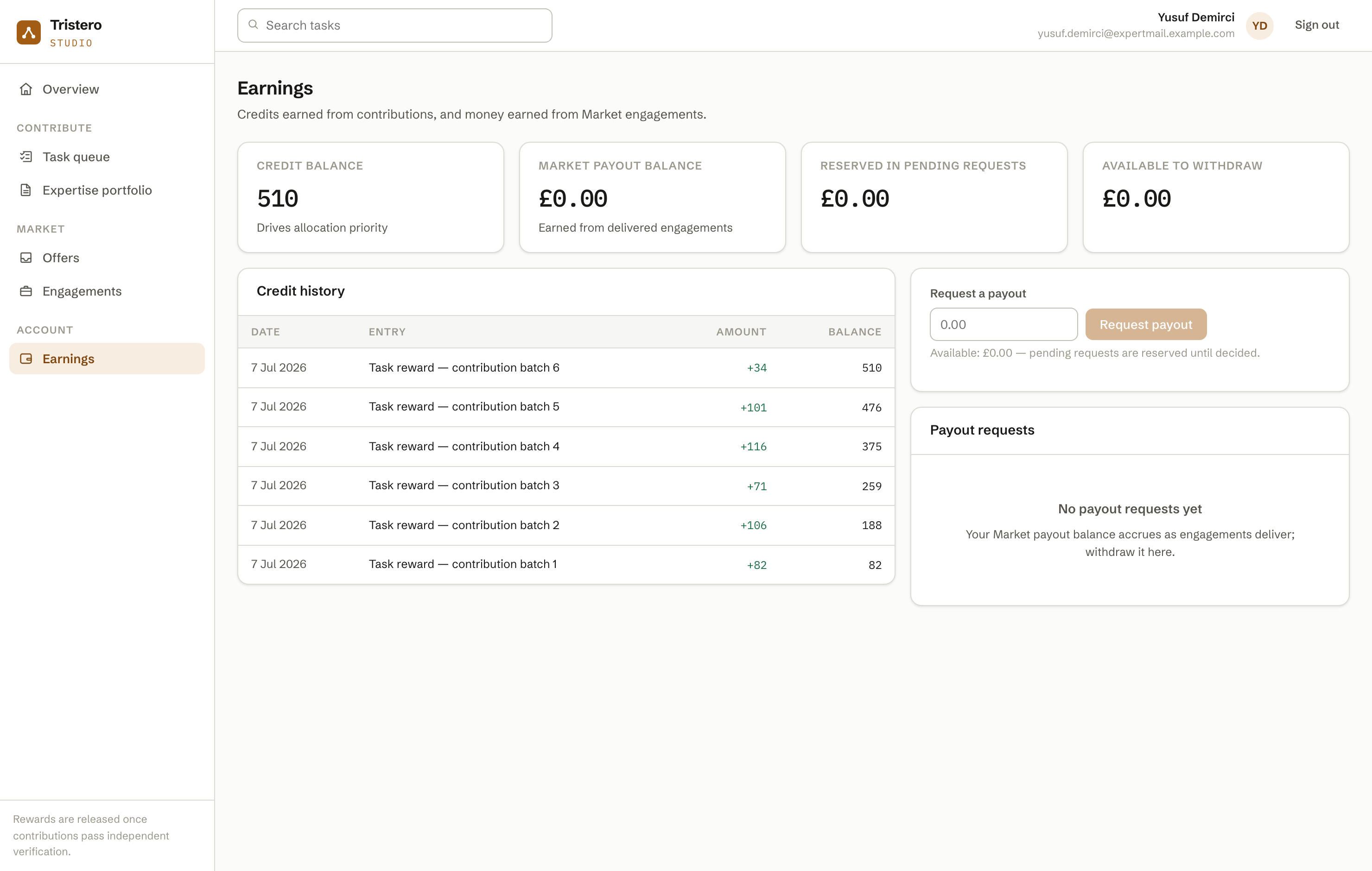
Task: Click the Overview home icon
Action: (25, 89)
